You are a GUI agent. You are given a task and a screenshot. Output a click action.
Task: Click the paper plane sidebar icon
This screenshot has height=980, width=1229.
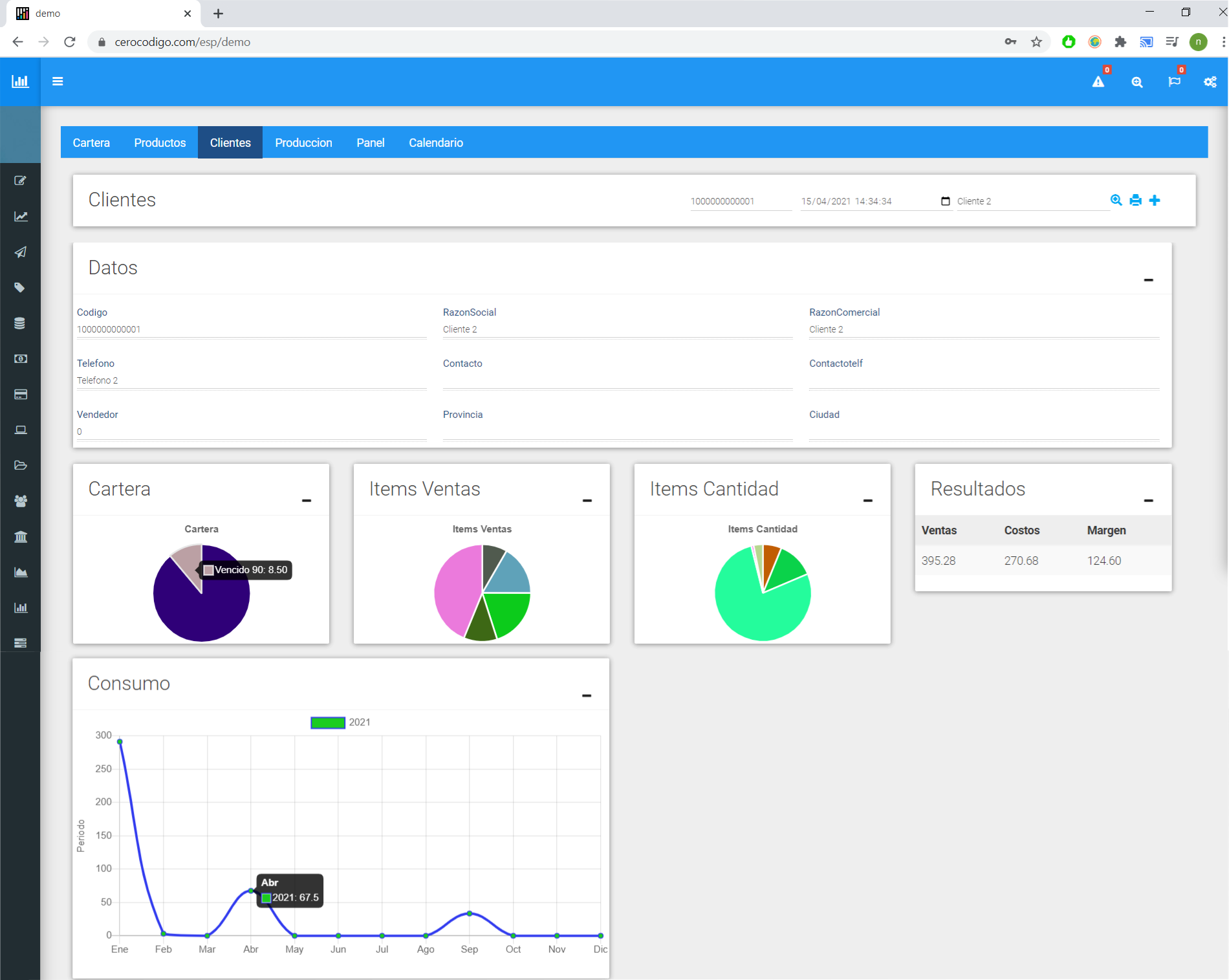tap(21, 252)
